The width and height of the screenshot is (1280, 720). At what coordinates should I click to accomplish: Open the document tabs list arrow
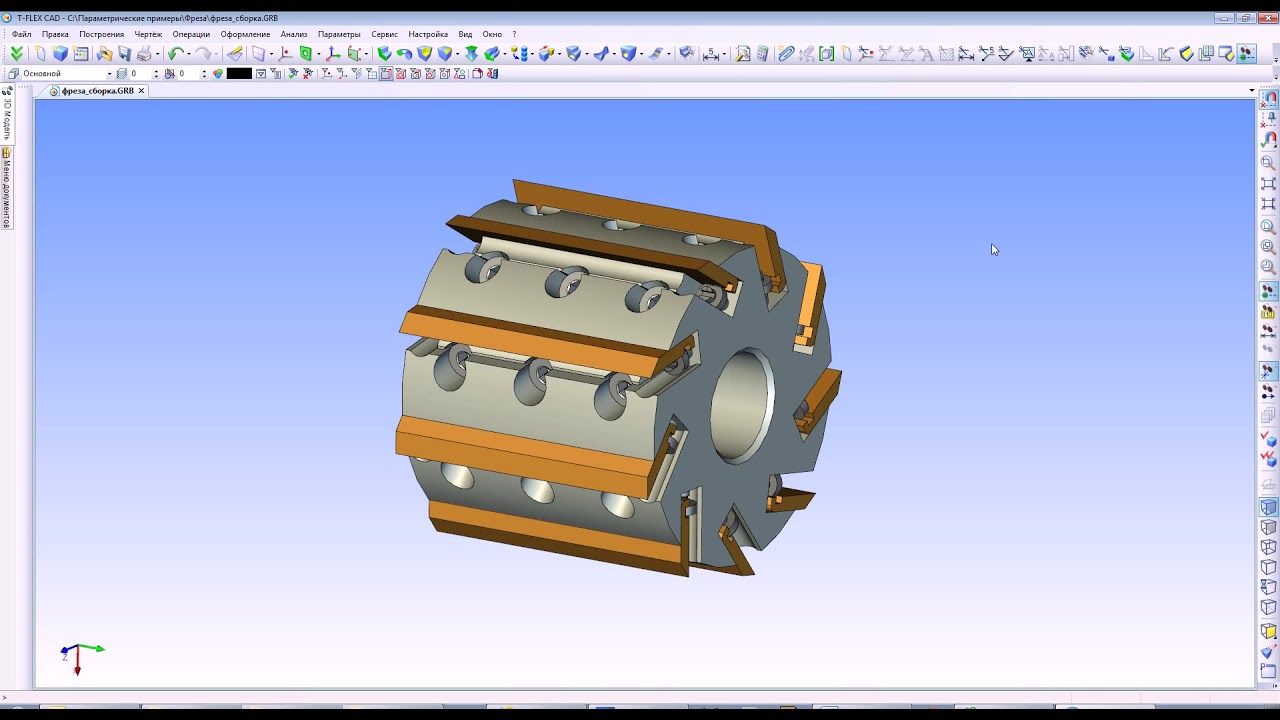1251,91
